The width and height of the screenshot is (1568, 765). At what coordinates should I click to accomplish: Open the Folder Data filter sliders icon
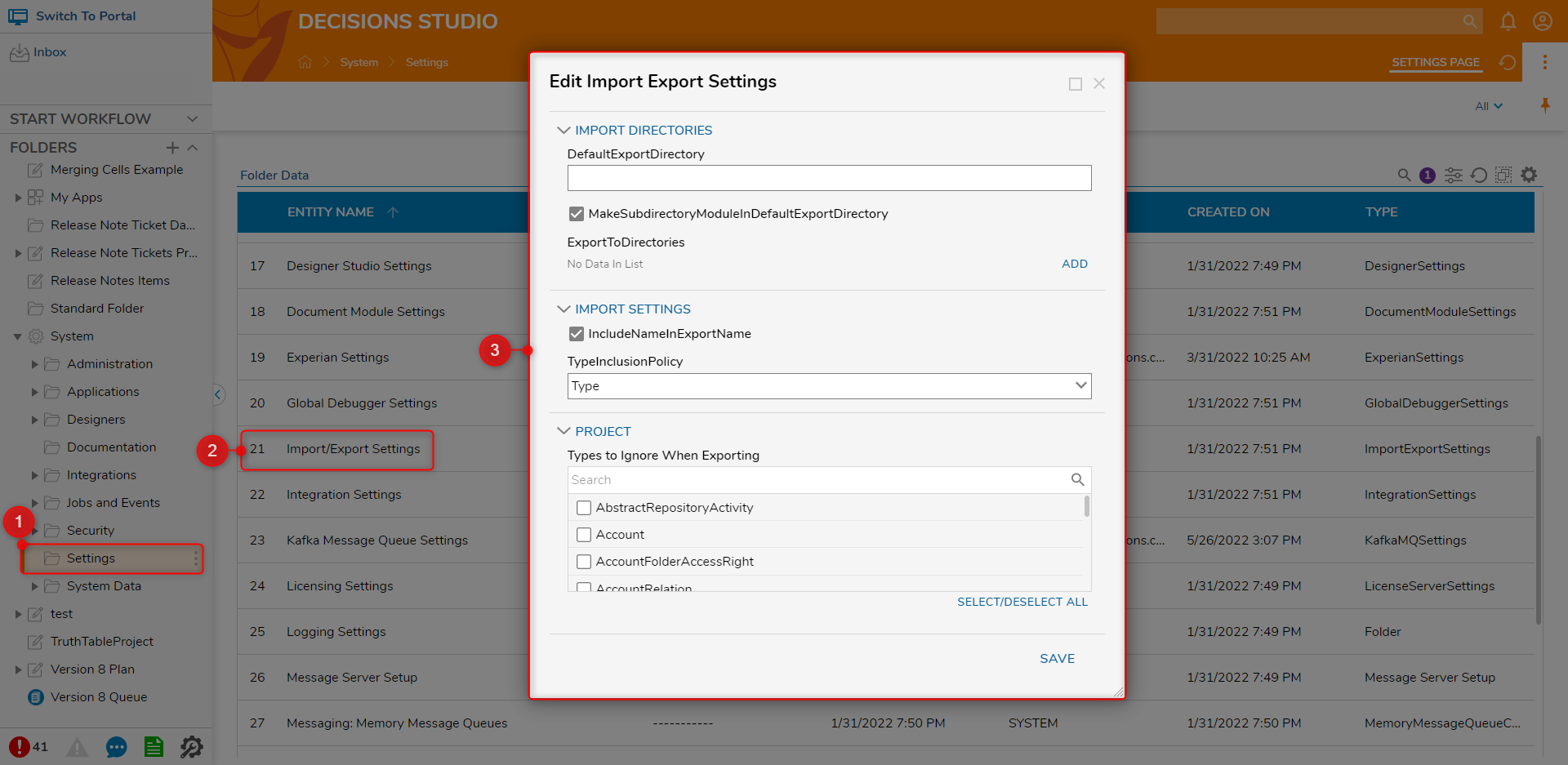[1453, 175]
